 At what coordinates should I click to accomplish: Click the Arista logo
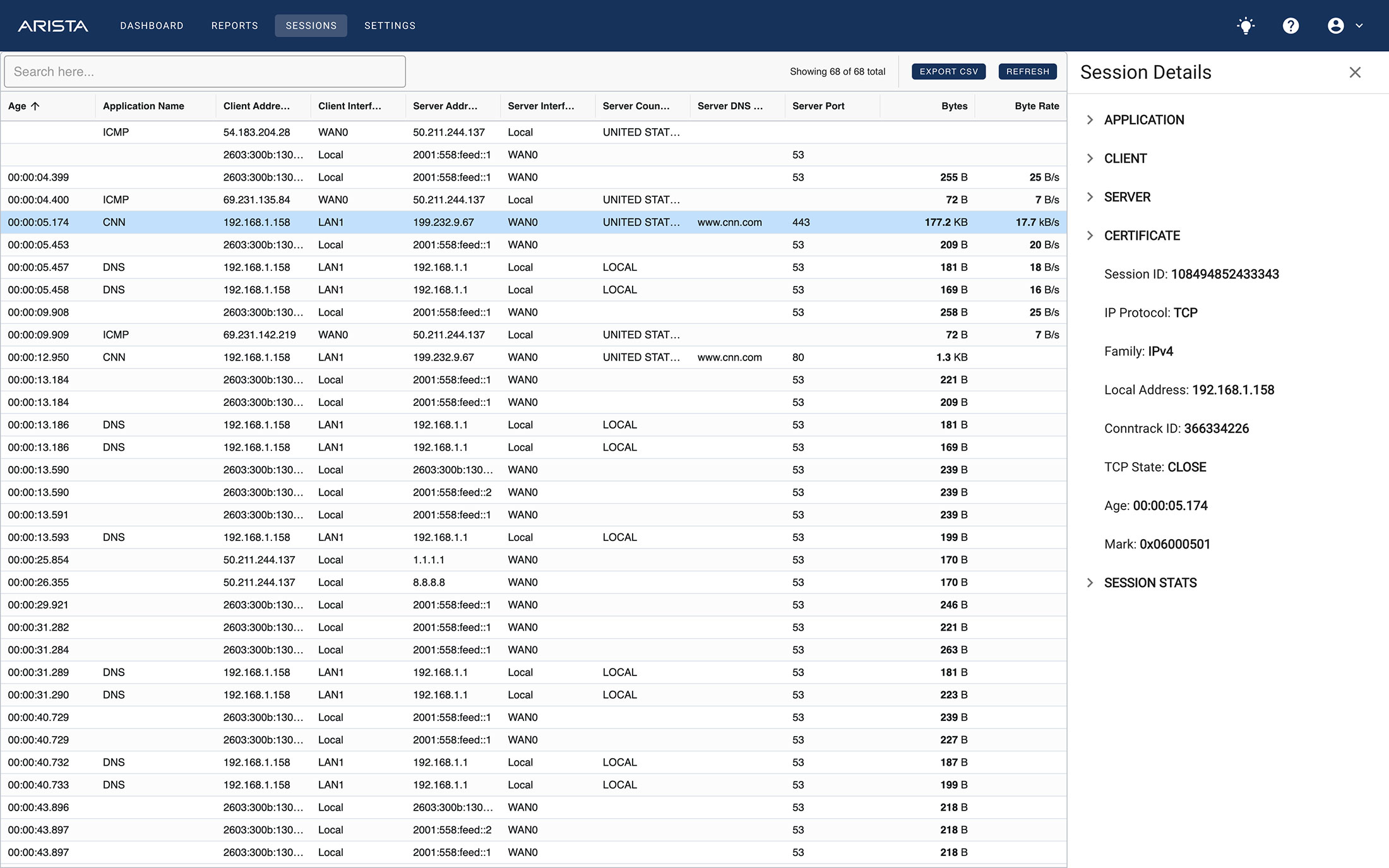(53, 26)
